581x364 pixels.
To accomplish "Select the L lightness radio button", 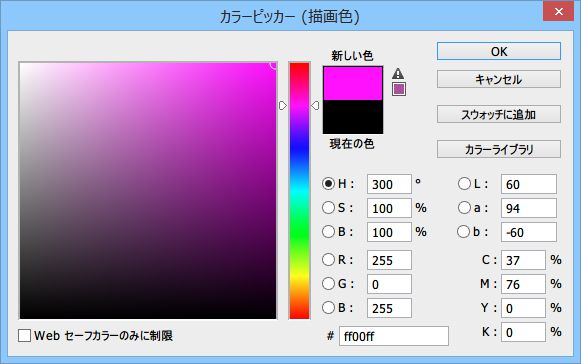I will point(464,183).
